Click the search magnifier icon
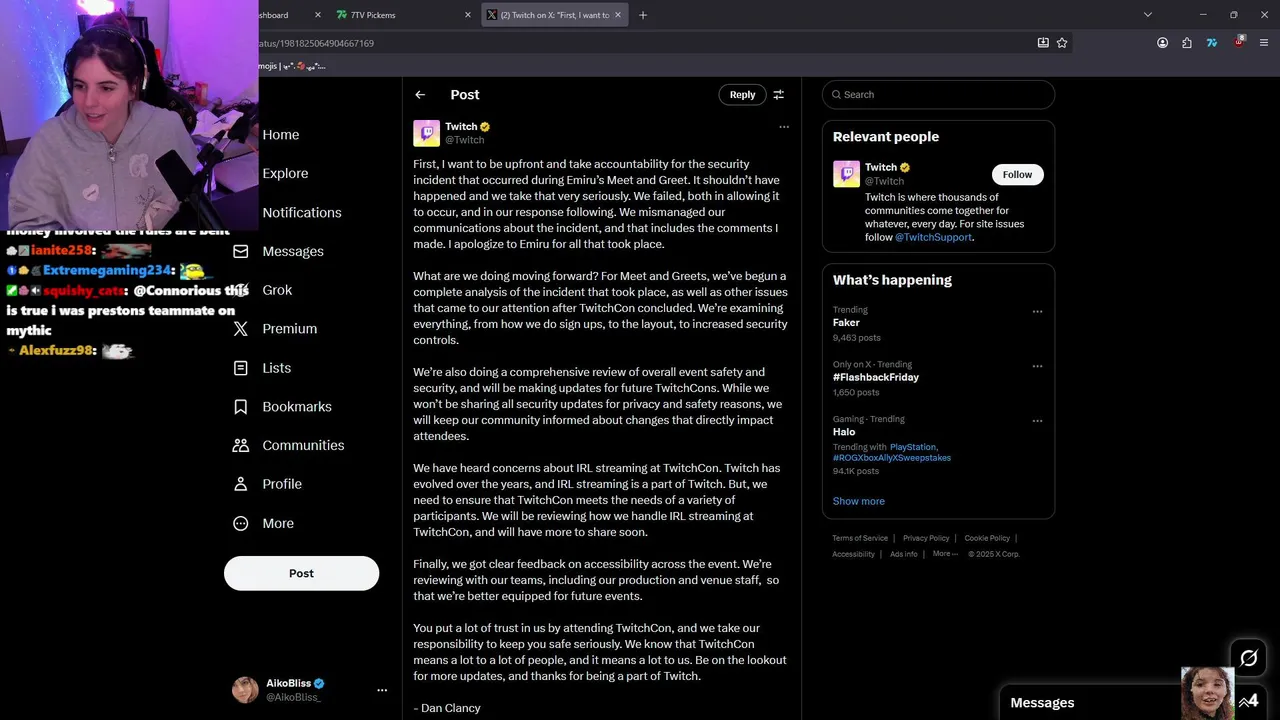1280x720 pixels. (x=836, y=95)
